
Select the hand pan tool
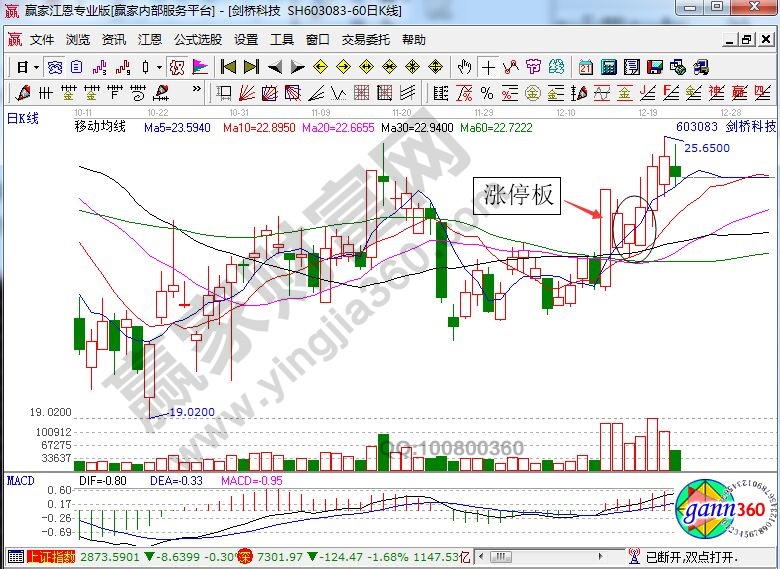[464, 67]
